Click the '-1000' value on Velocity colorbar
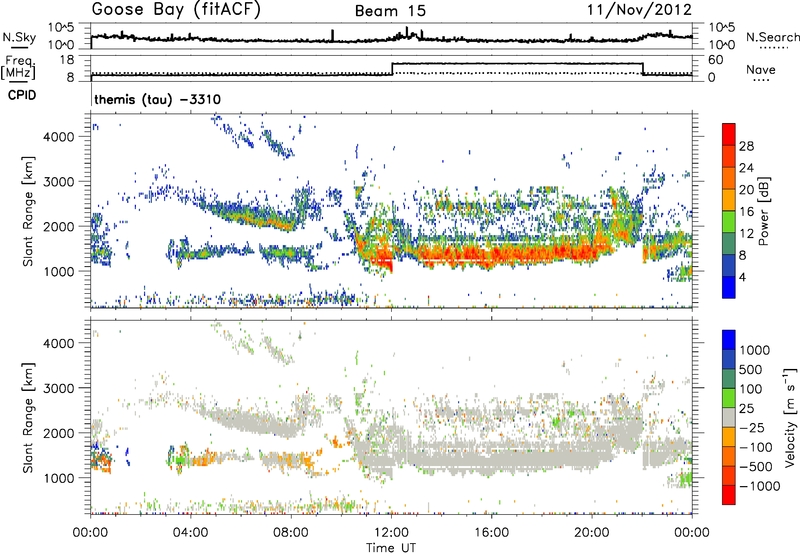800x554 pixels. [x=760, y=486]
